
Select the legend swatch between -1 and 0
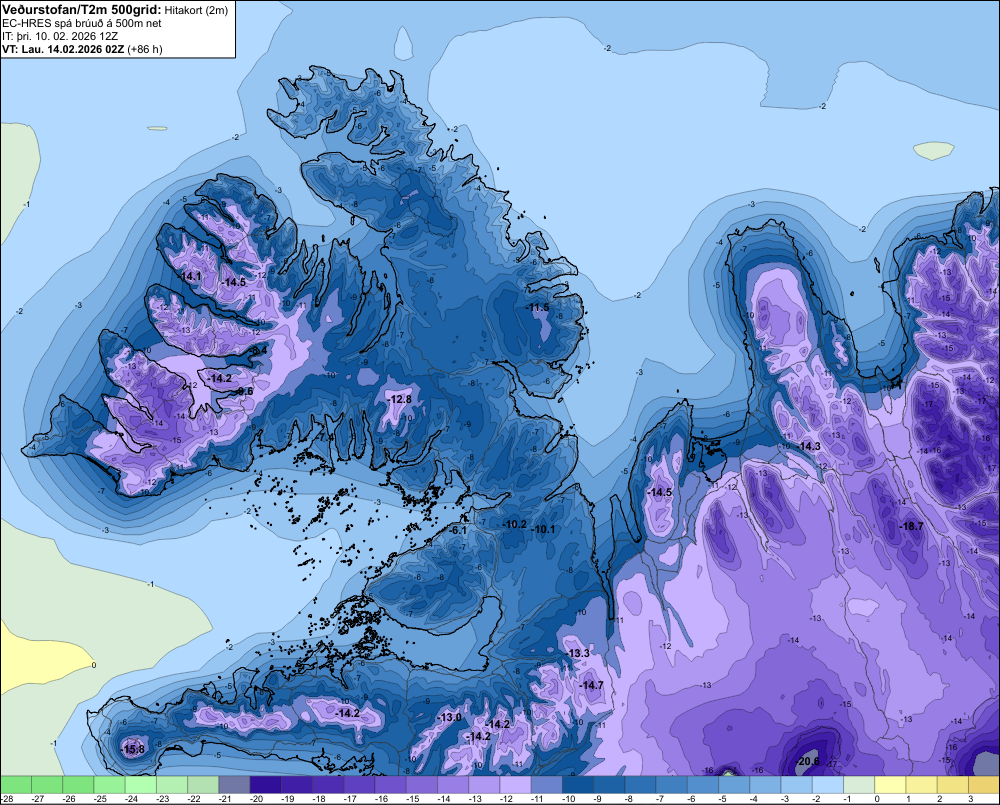tap(859, 784)
